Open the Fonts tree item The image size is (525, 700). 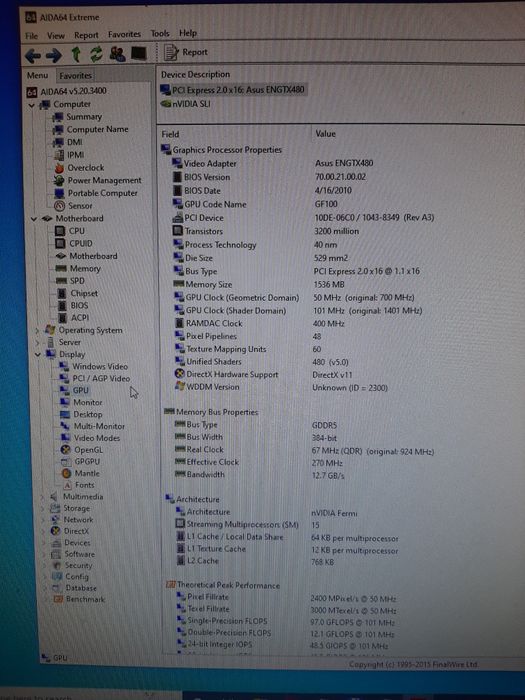tap(79, 485)
